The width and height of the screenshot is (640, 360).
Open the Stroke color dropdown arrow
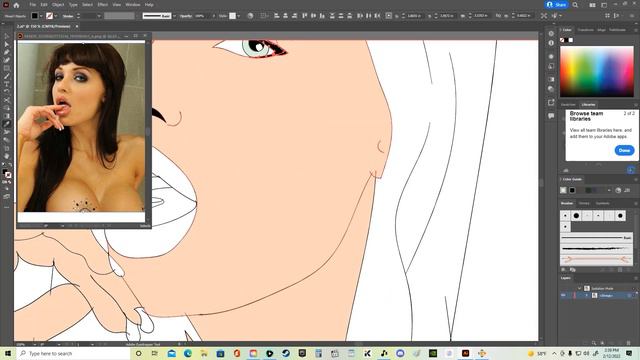[56, 16]
